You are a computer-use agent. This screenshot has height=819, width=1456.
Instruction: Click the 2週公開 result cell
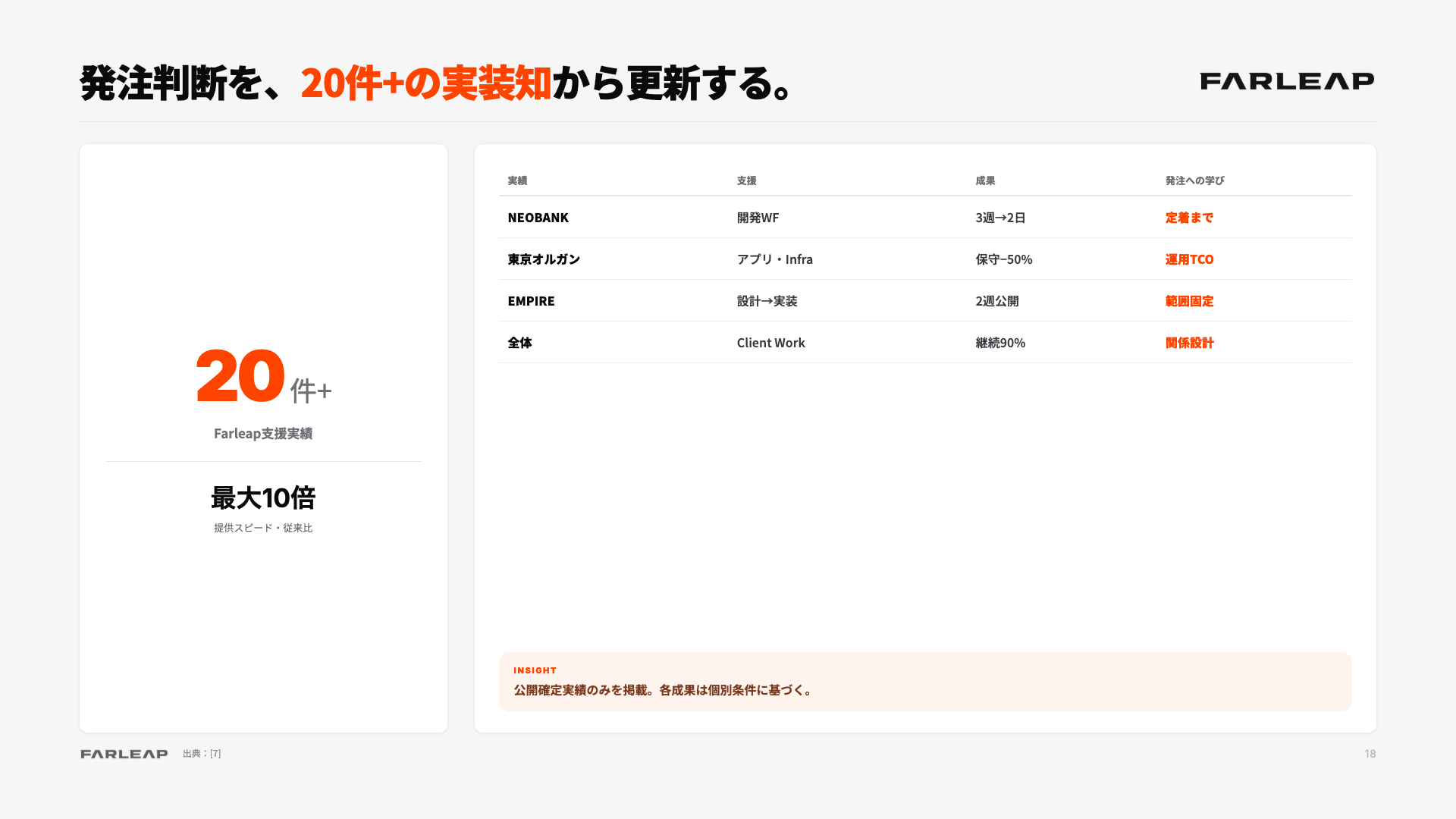(997, 301)
